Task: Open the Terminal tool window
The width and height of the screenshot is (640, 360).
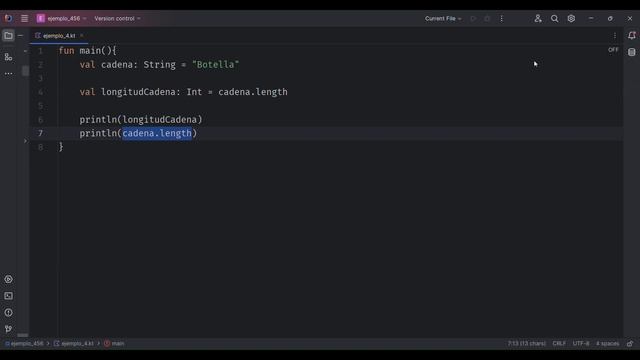Action: pyautogui.click(x=8, y=296)
